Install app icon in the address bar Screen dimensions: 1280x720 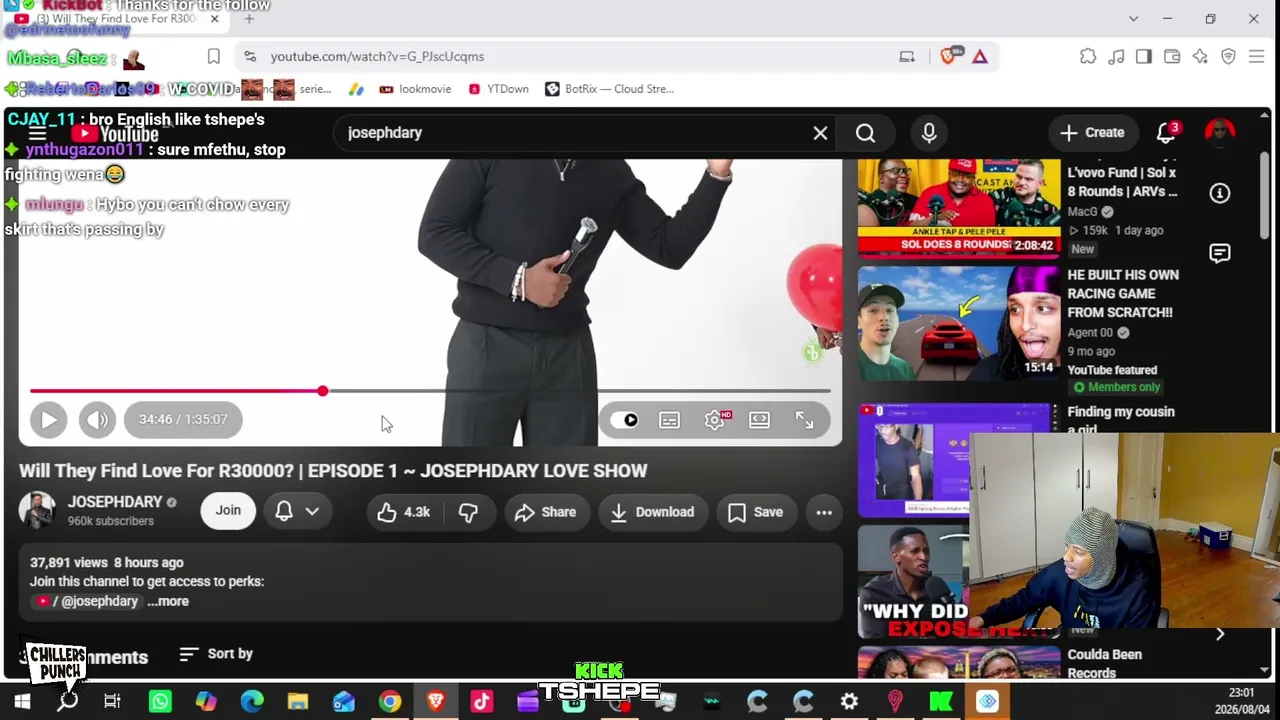[907, 57]
